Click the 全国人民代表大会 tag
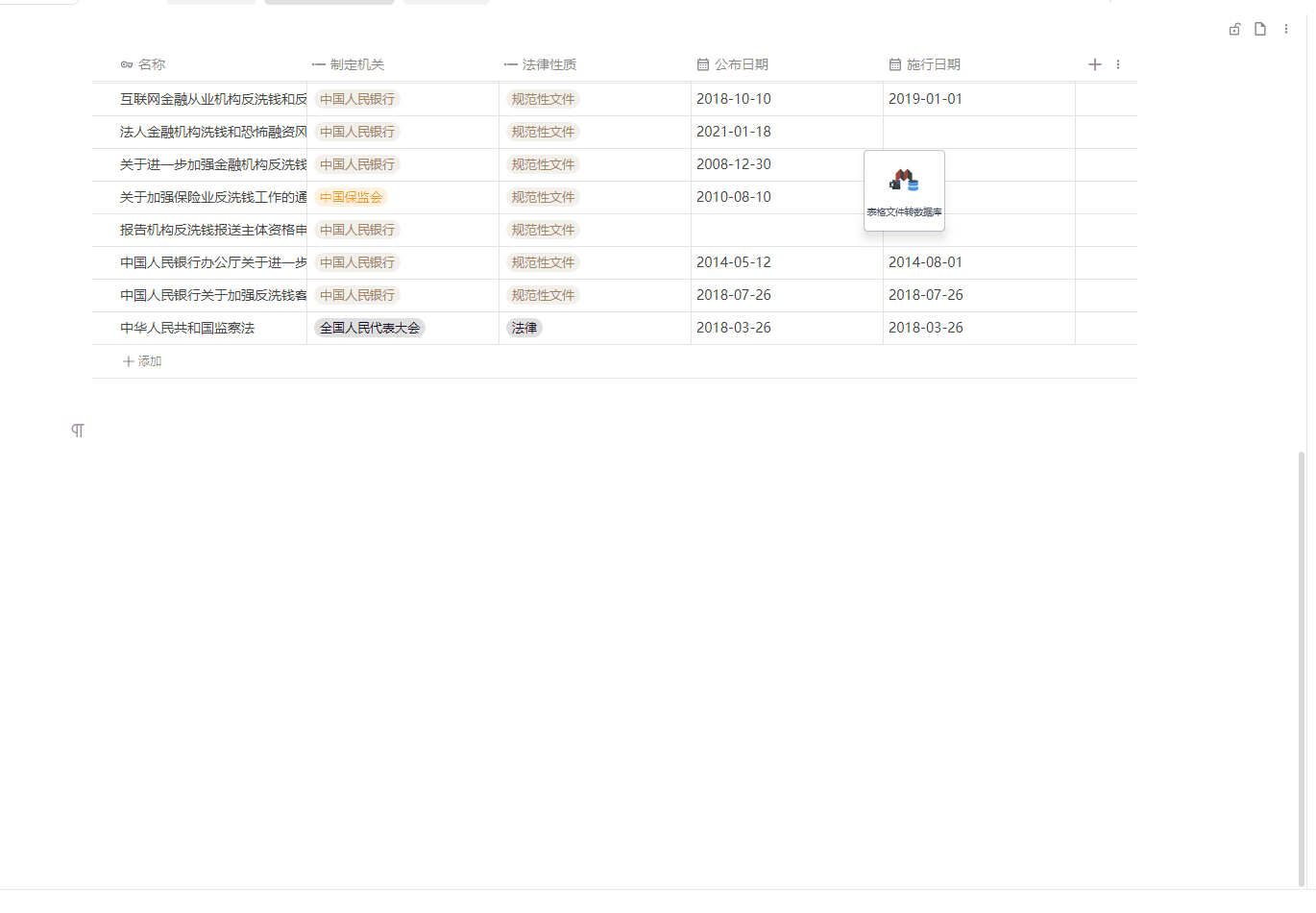Viewport: 1316px width, 913px height. [370, 328]
